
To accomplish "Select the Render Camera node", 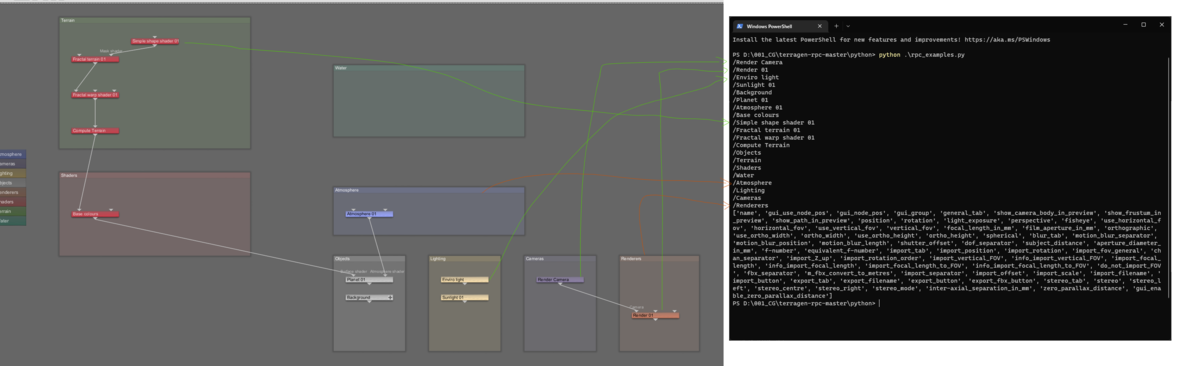I will click(x=560, y=279).
